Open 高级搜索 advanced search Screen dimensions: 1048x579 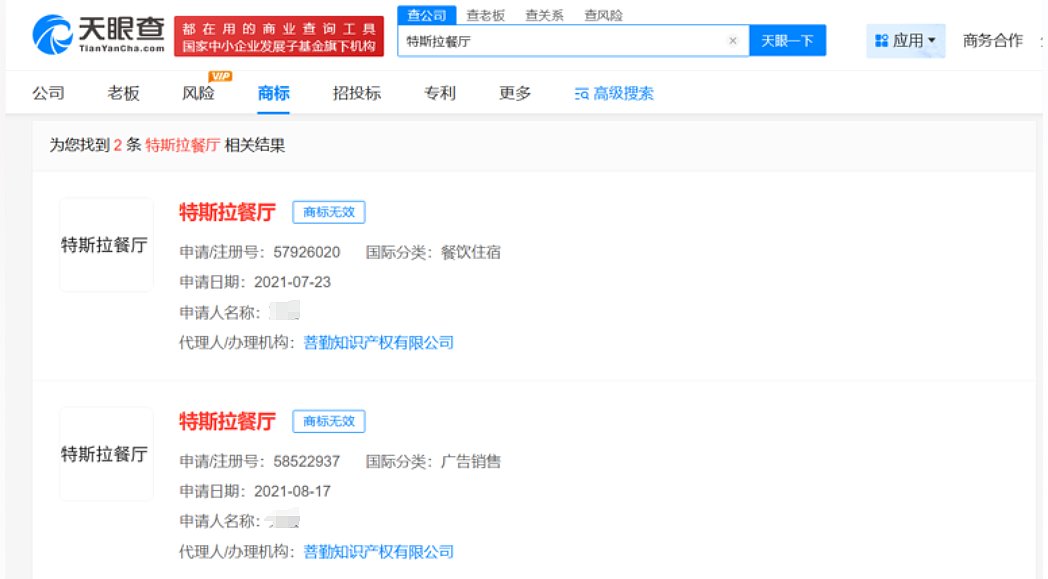(614, 94)
